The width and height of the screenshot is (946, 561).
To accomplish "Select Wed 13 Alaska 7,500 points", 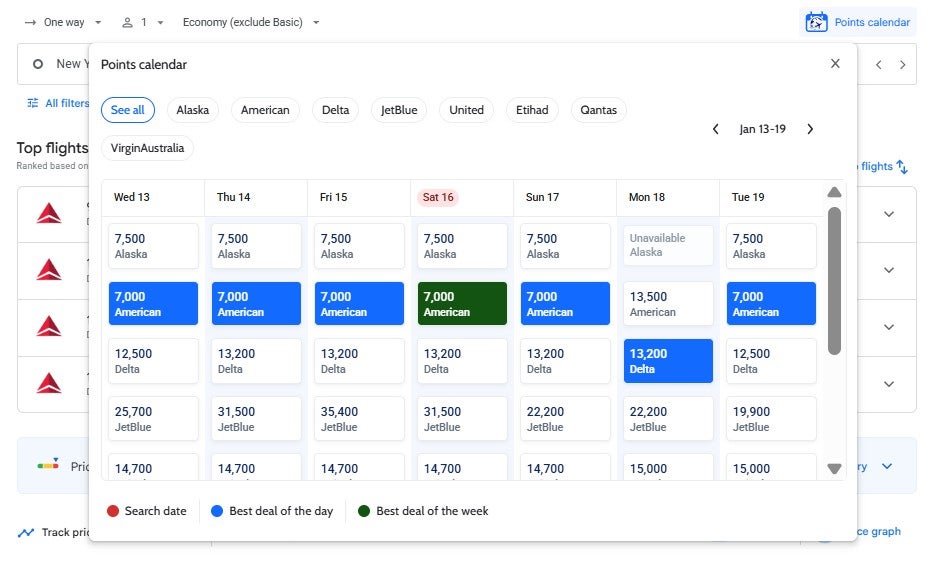I will (x=153, y=246).
